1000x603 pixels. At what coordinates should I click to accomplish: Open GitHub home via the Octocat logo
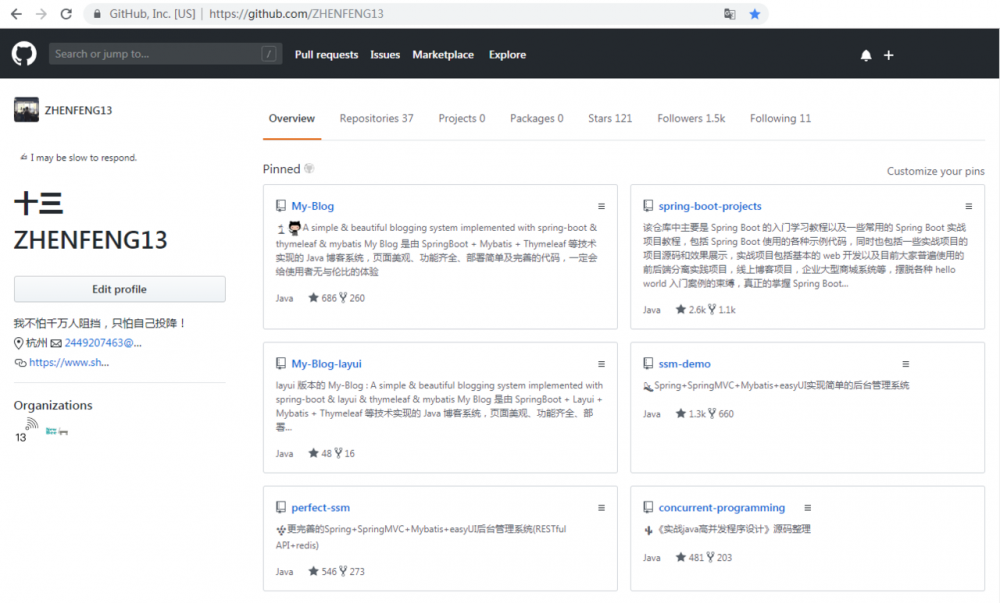(23, 54)
